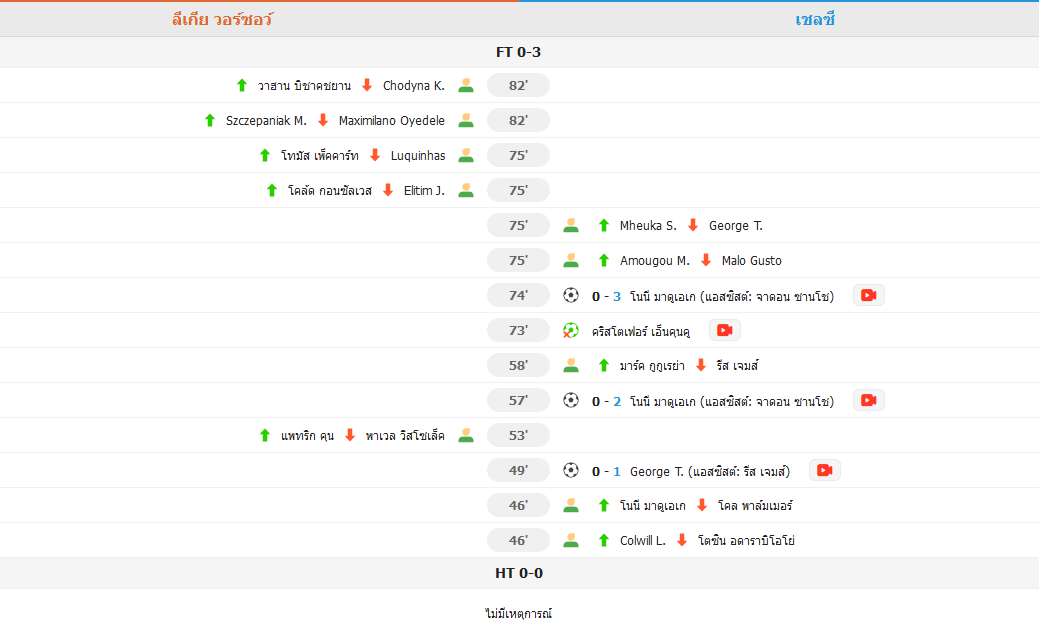Click the 73' minute badge

coord(518,330)
